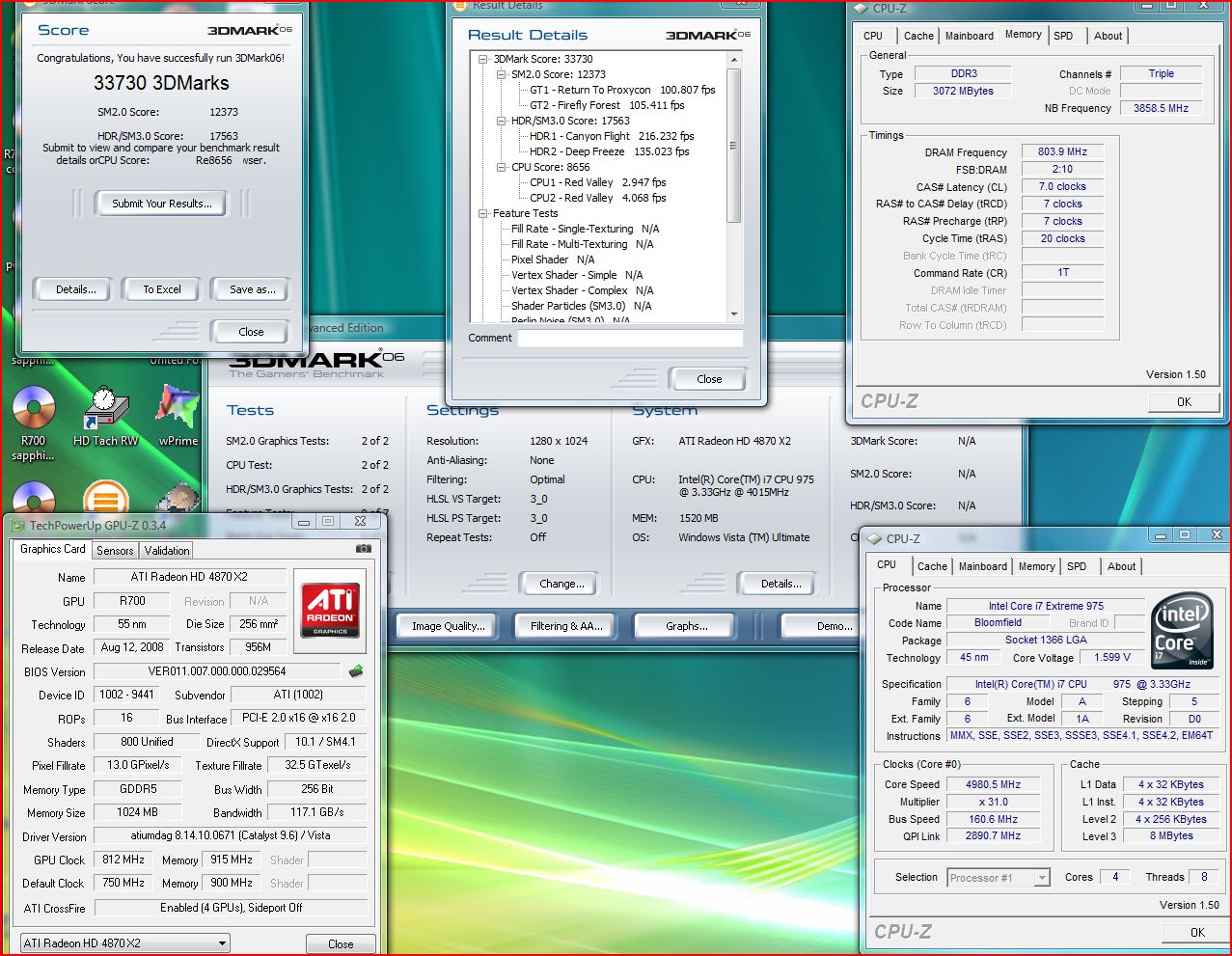The width and height of the screenshot is (1232, 956).
Task: Open the R700 sapphi... disc desktop icon
Action: coord(34,423)
